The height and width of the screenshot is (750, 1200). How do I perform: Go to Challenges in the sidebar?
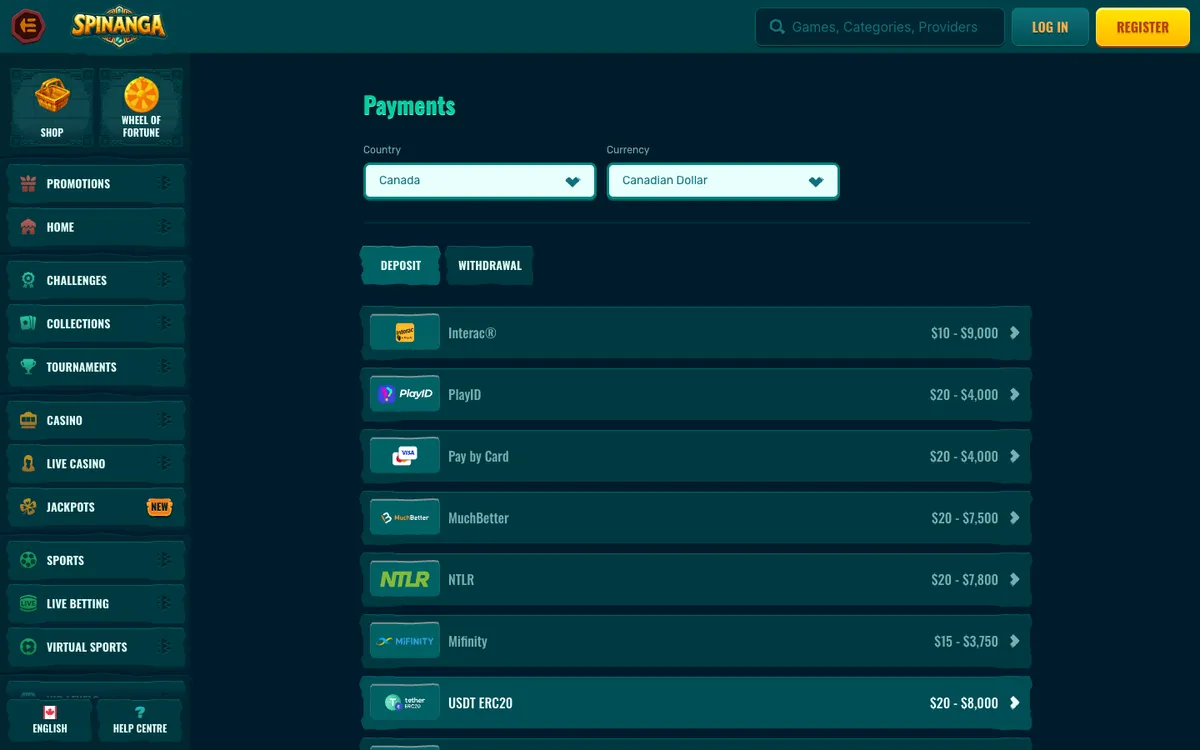96,280
